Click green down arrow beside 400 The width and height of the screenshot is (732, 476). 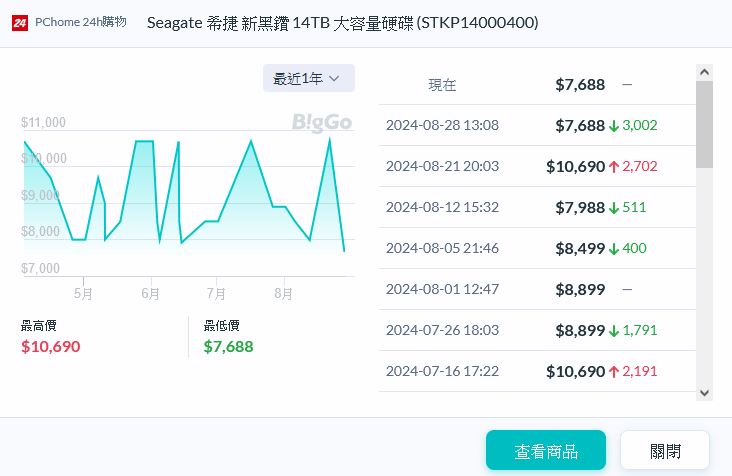tap(614, 249)
